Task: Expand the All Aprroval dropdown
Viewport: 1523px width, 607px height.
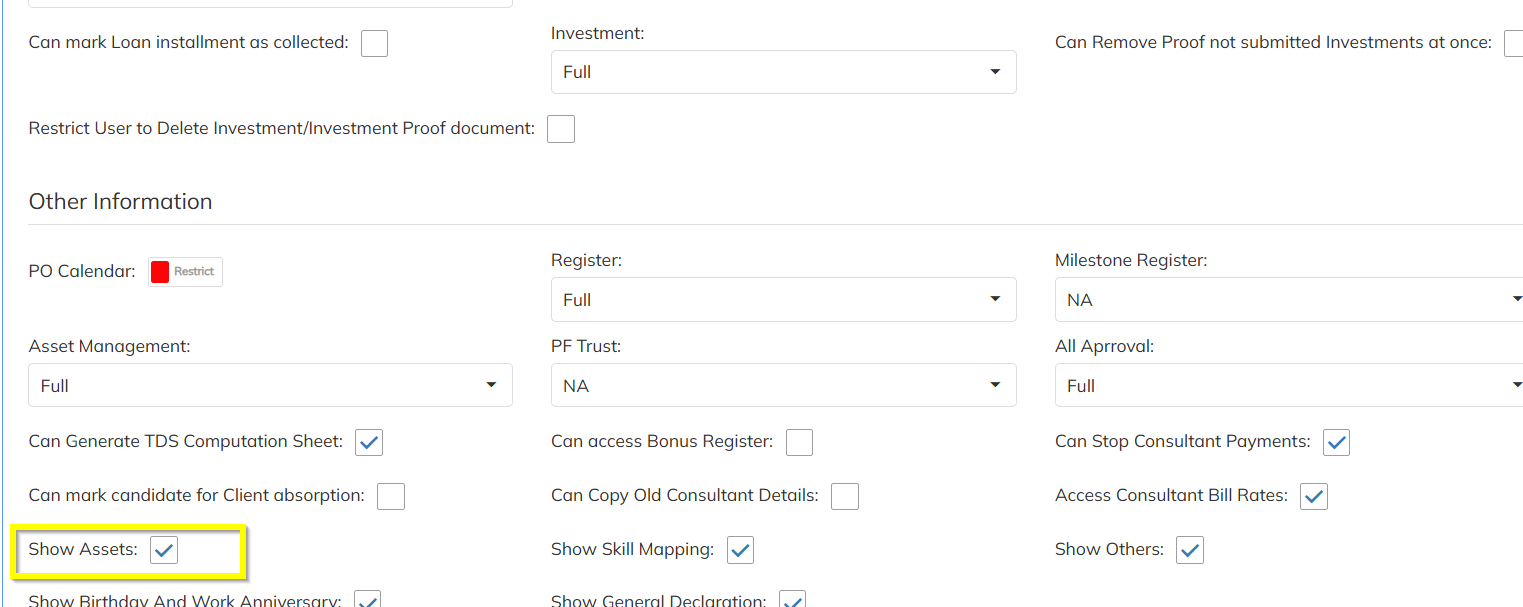Action: point(1287,386)
